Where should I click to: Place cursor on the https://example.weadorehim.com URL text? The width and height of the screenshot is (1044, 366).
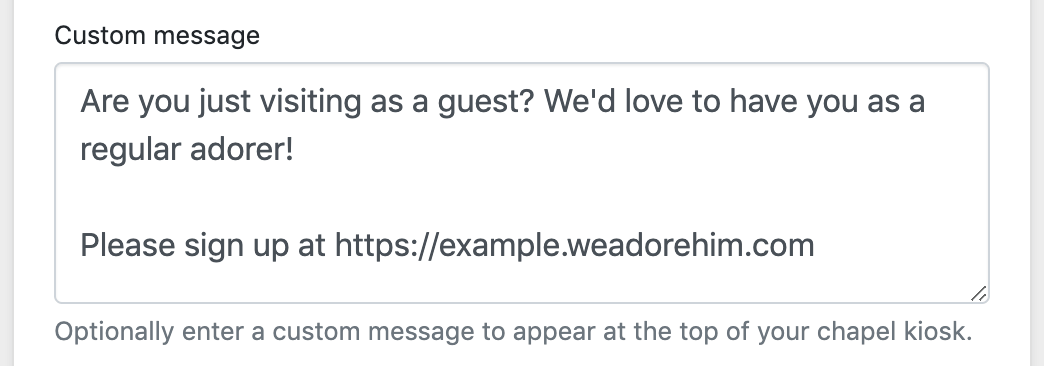click(575, 246)
